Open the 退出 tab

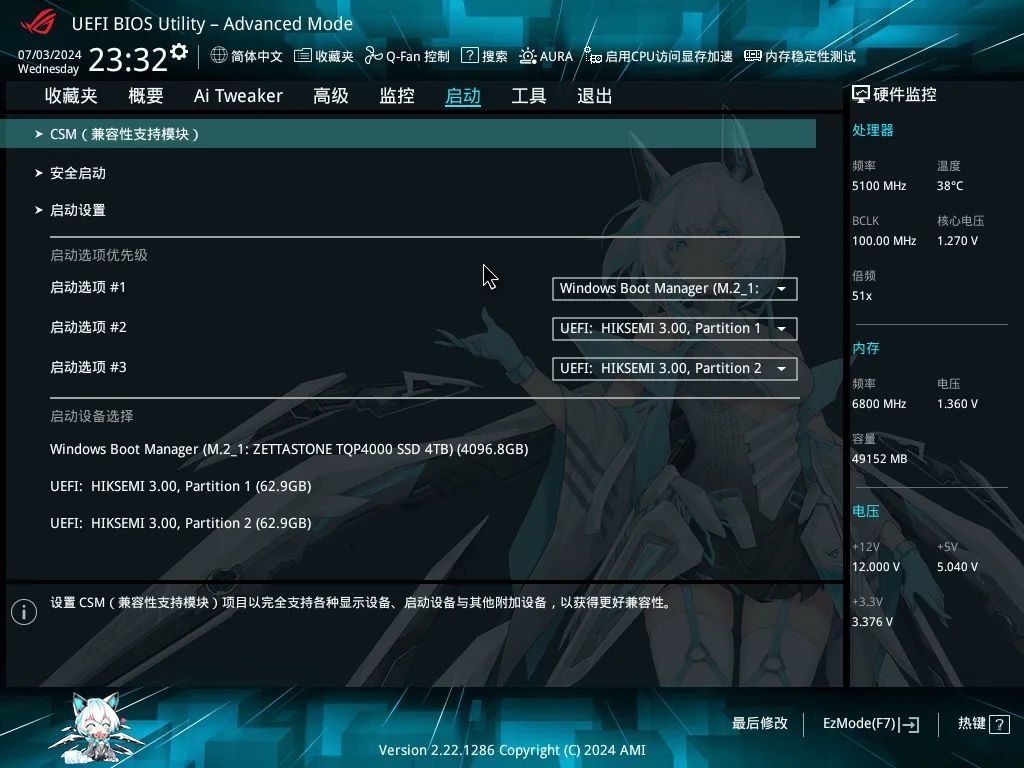point(594,96)
